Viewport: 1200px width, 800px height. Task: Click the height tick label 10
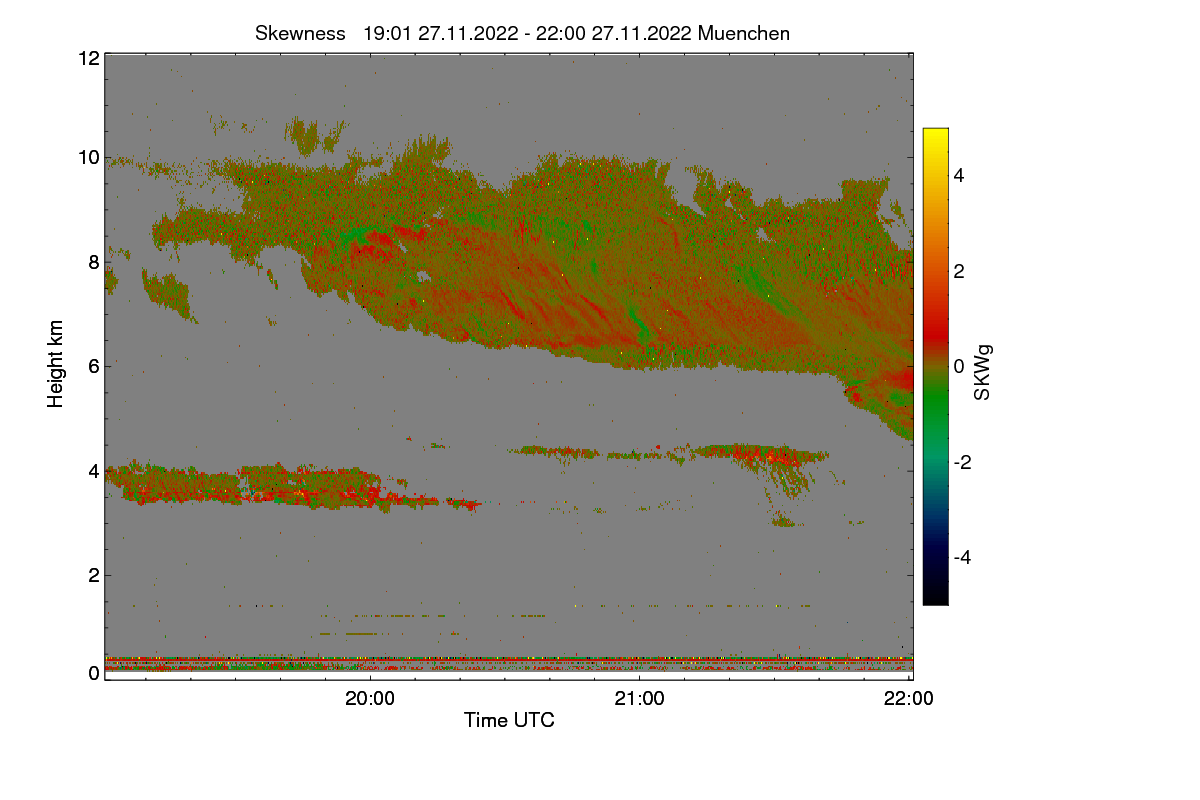[88, 157]
